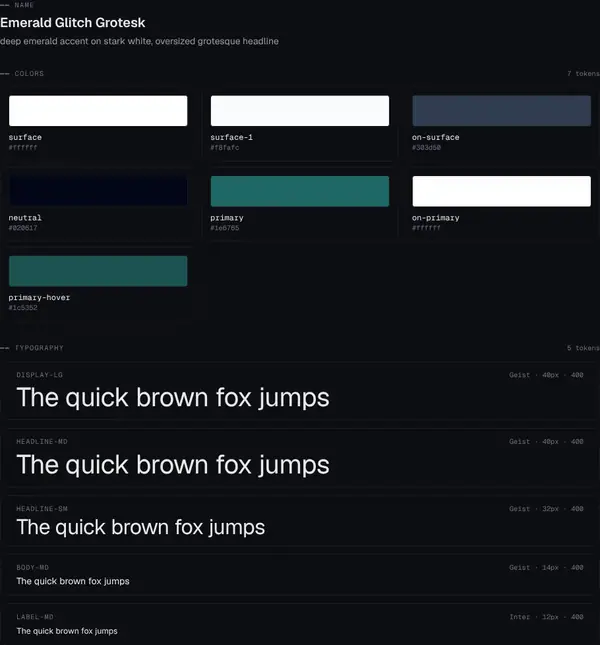
Task: Click the hex value under 'primary-hover'
Action: [x=23, y=307]
